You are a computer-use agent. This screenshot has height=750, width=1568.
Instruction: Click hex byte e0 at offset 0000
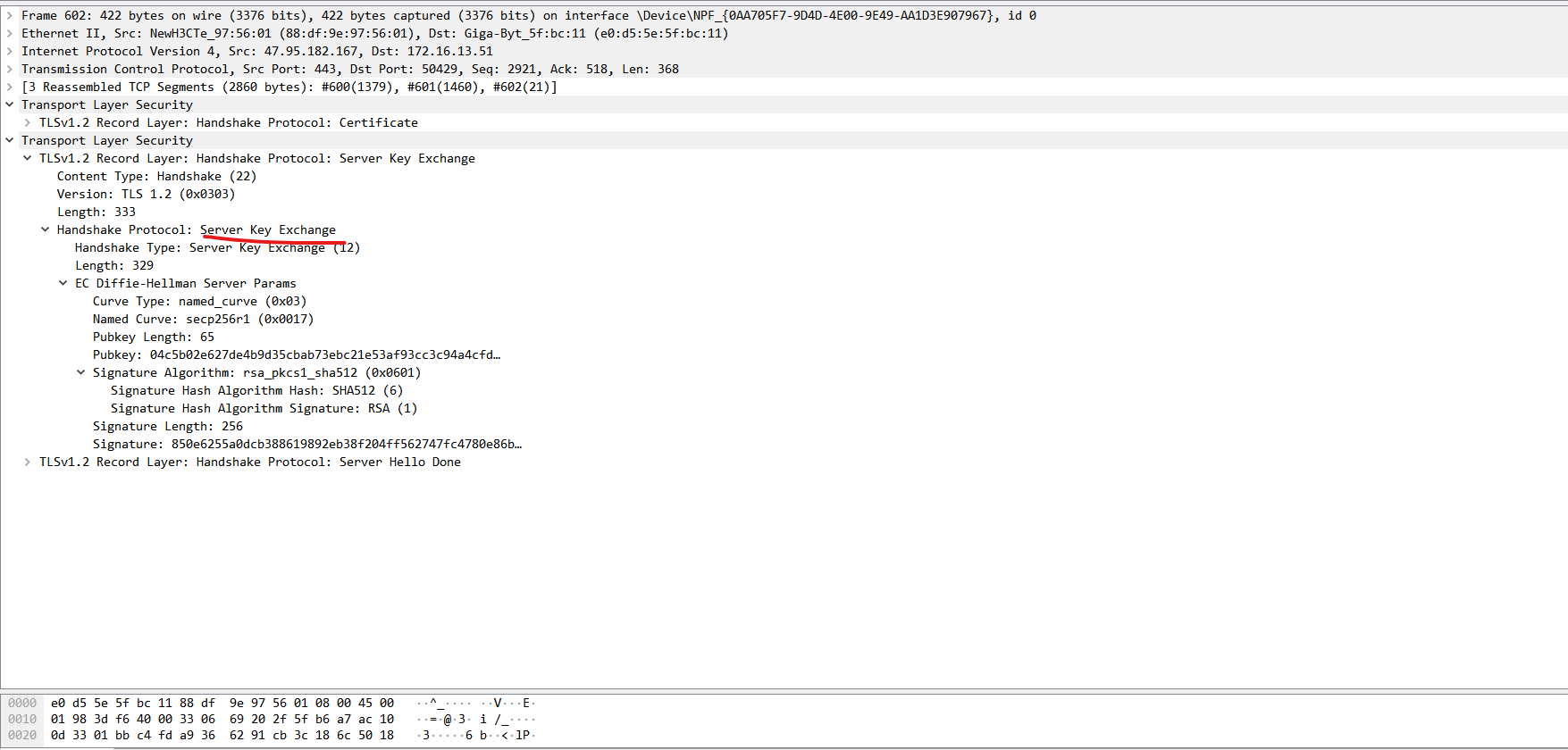pyautogui.click(x=58, y=703)
